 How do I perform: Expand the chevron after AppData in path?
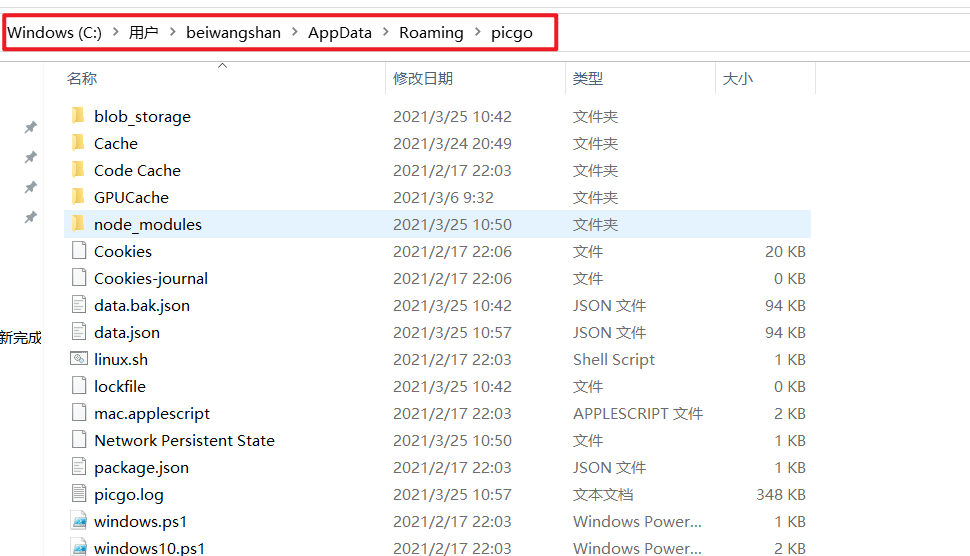386,32
